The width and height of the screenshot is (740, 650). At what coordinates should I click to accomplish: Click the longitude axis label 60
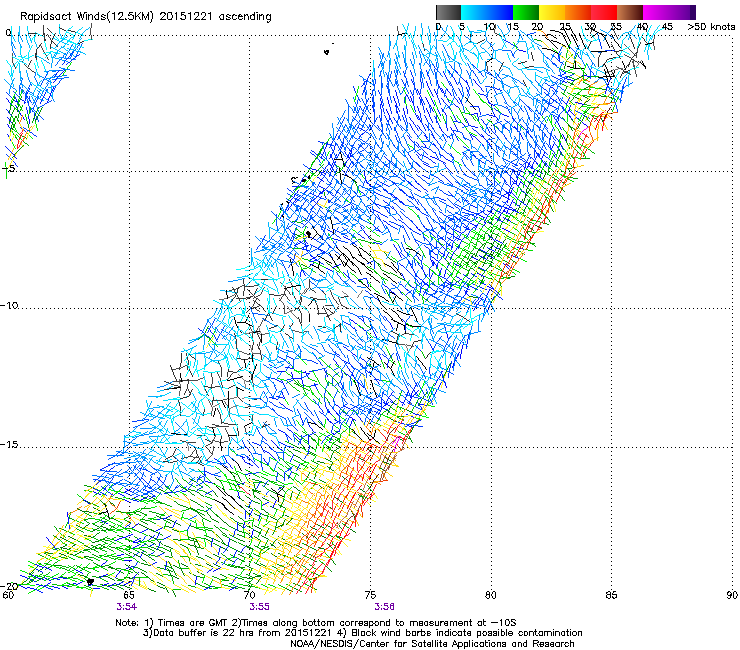pyautogui.click(x=8, y=595)
